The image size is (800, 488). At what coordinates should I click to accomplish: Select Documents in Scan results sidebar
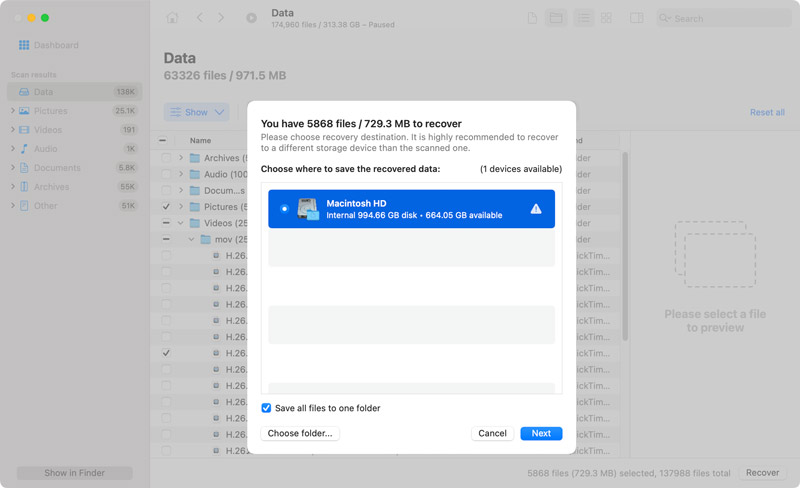click(56, 168)
